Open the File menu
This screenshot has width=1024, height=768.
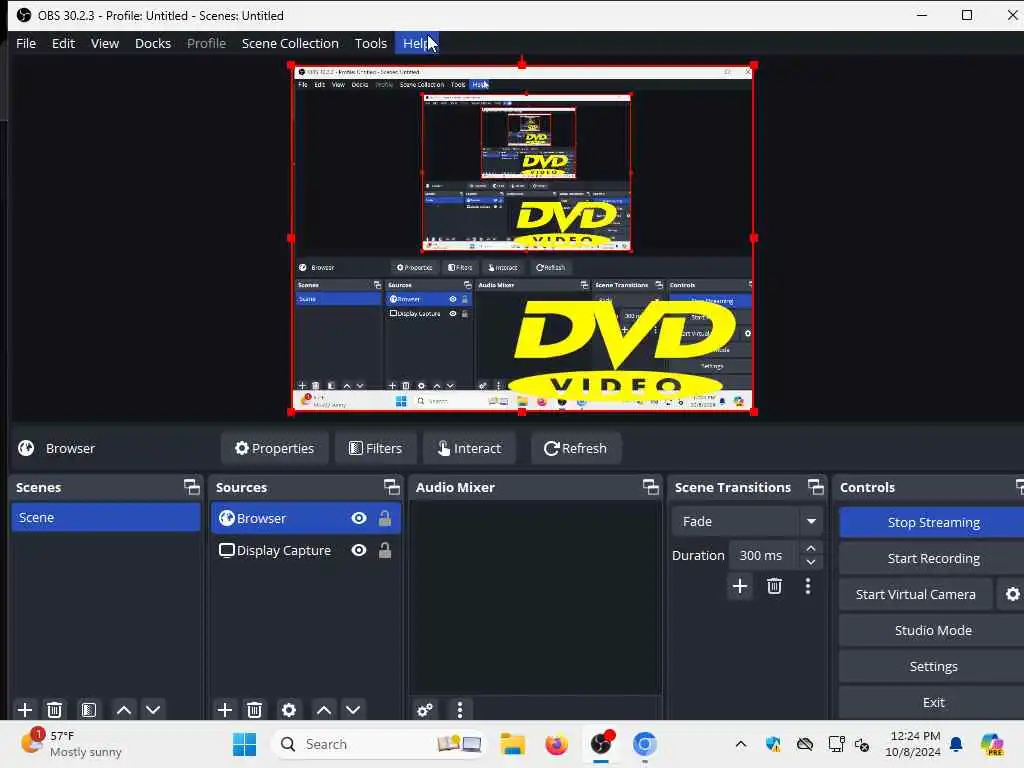click(26, 43)
